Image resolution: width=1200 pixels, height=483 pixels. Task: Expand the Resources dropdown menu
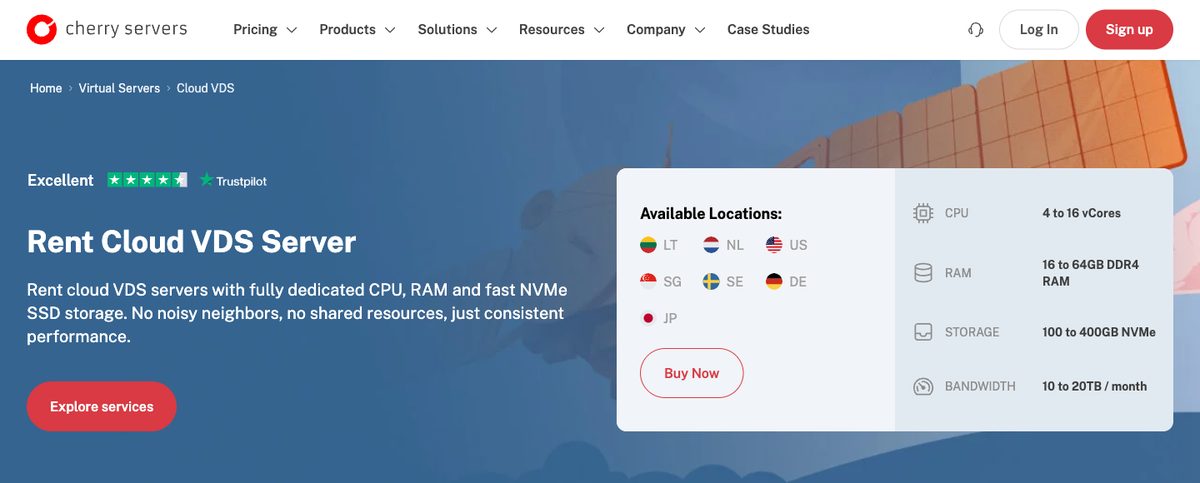pos(561,30)
